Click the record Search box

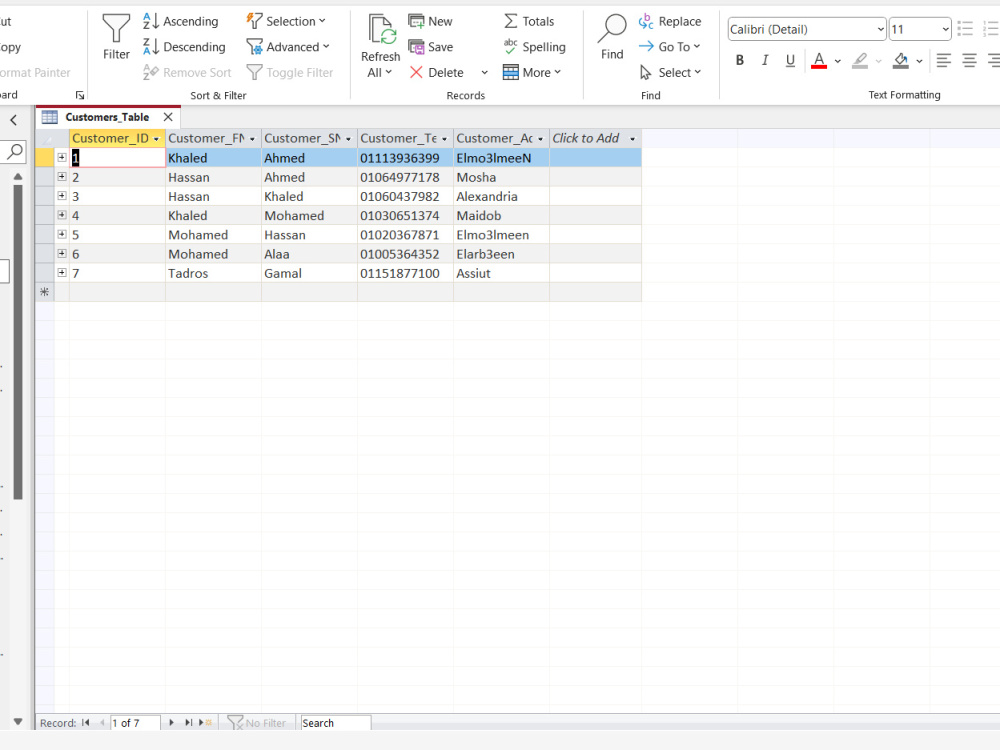(335, 723)
